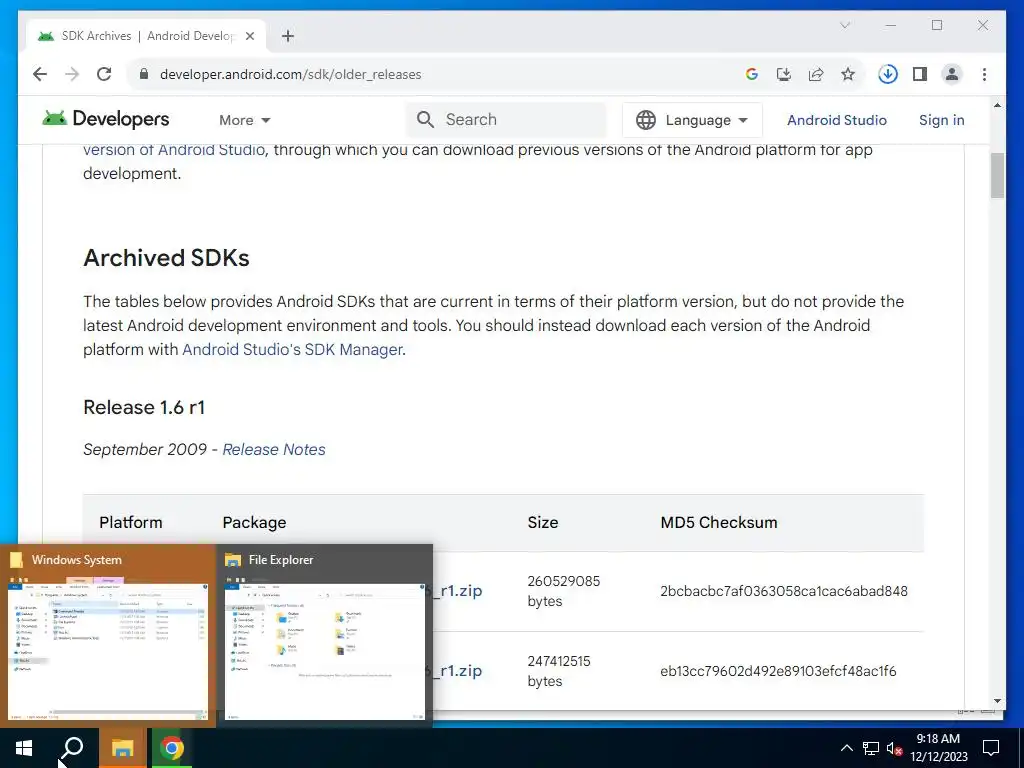The width and height of the screenshot is (1024, 768).
Task: Open the Chrome profile avatar
Action: 952,74
